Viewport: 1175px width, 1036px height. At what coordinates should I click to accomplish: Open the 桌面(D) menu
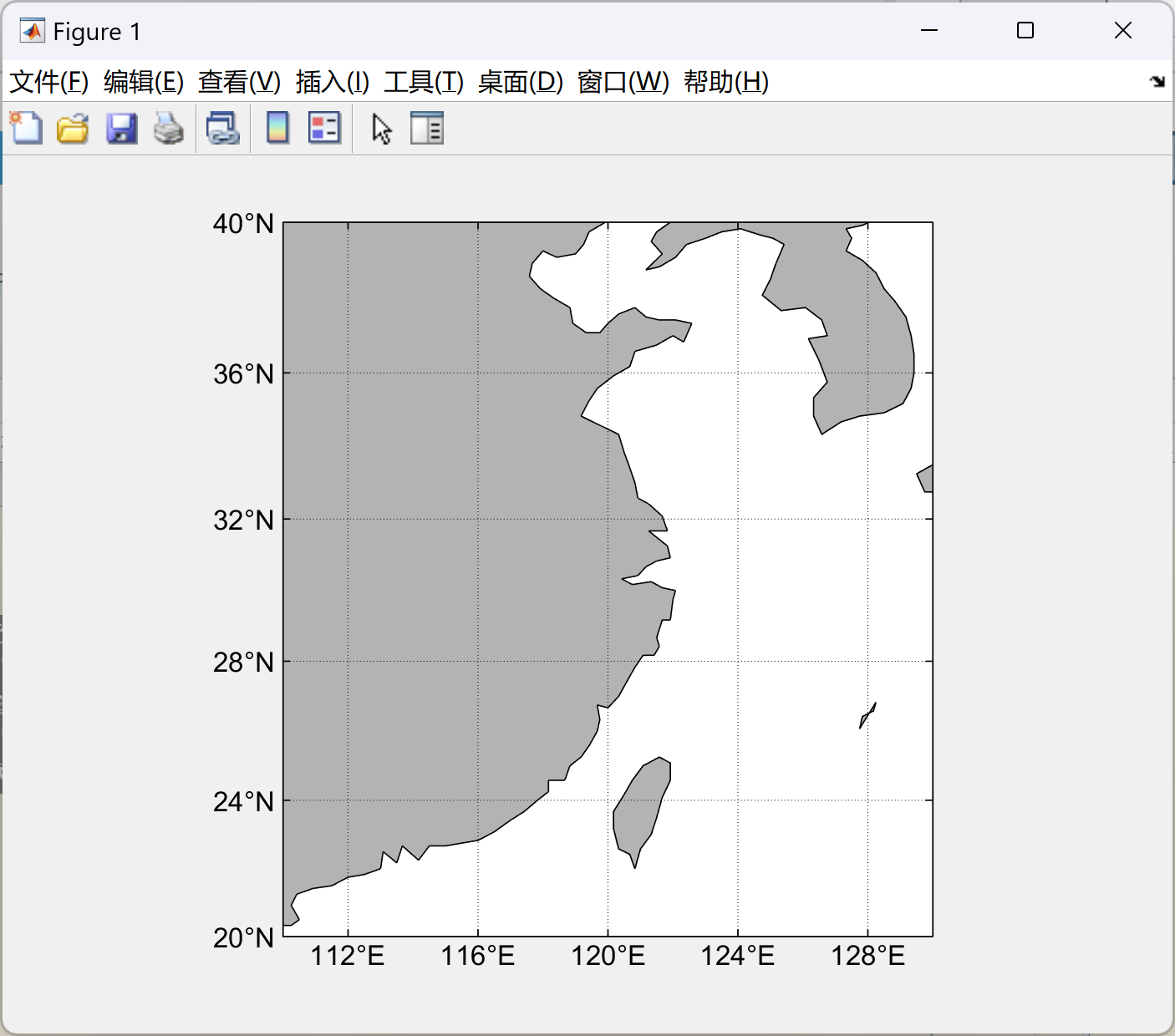[518, 83]
